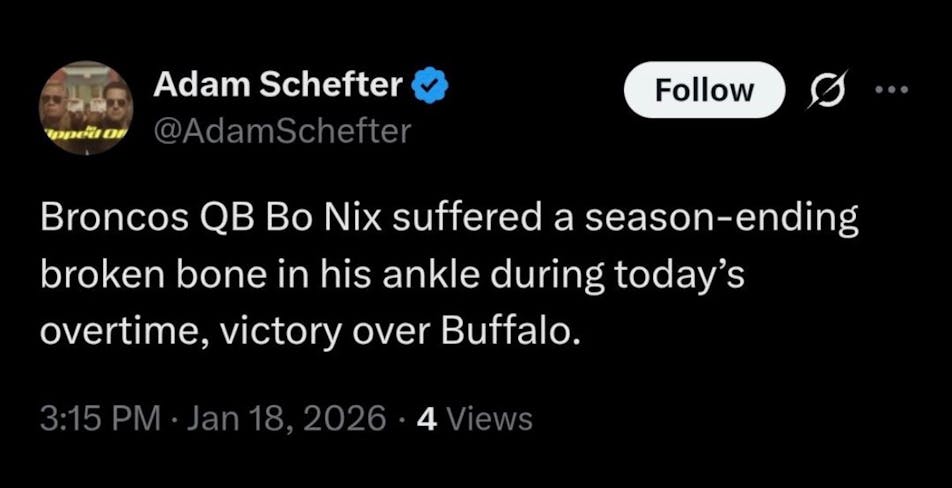Open the three-dot more options menu
The width and height of the screenshot is (952, 488).
click(891, 89)
